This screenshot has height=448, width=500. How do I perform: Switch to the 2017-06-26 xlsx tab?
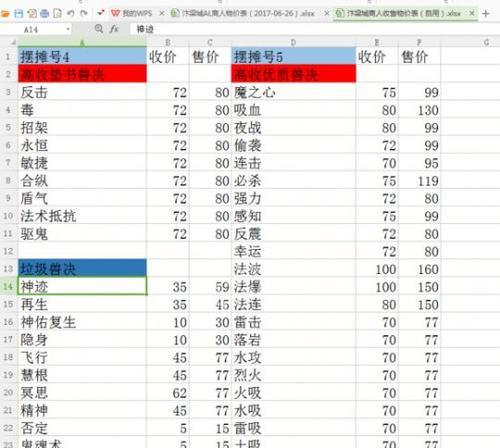(x=243, y=13)
